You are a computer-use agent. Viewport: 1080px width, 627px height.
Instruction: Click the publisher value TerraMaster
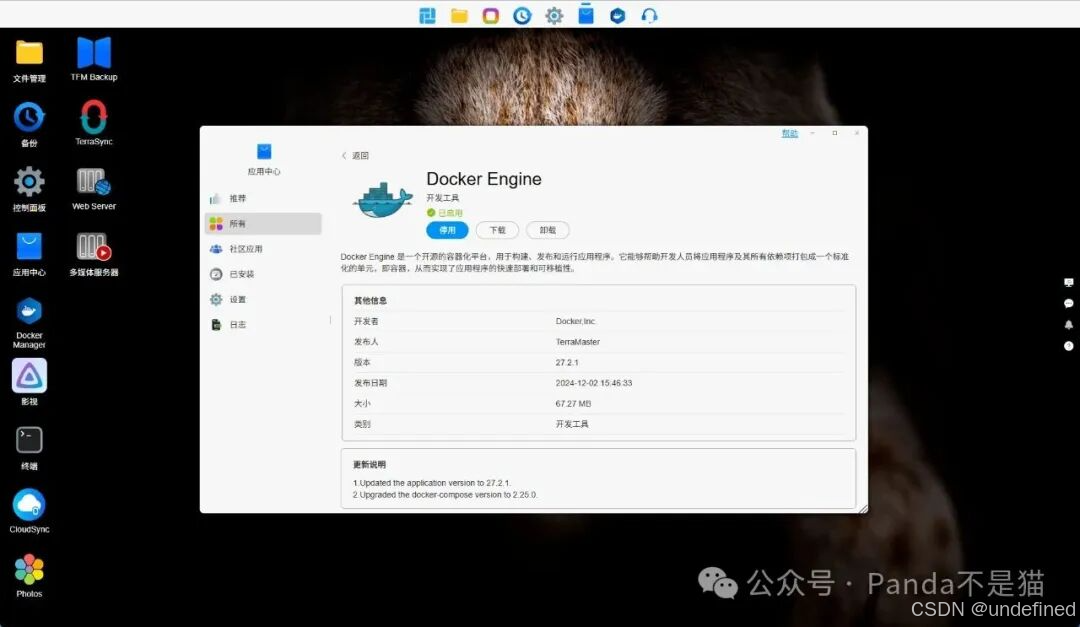tap(577, 342)
